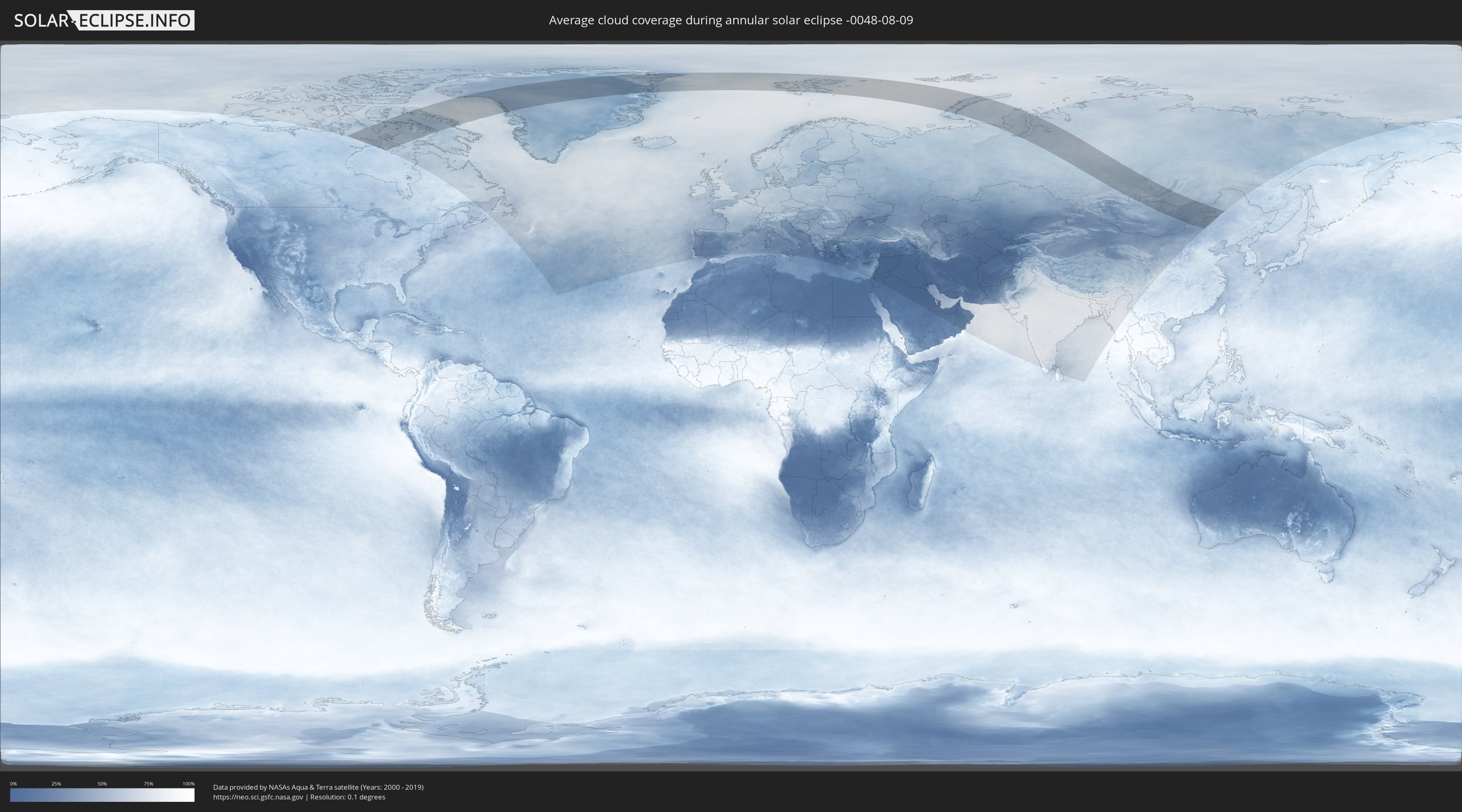
Task: Click the cloud coverage title text
Action: tap(731, 20)
